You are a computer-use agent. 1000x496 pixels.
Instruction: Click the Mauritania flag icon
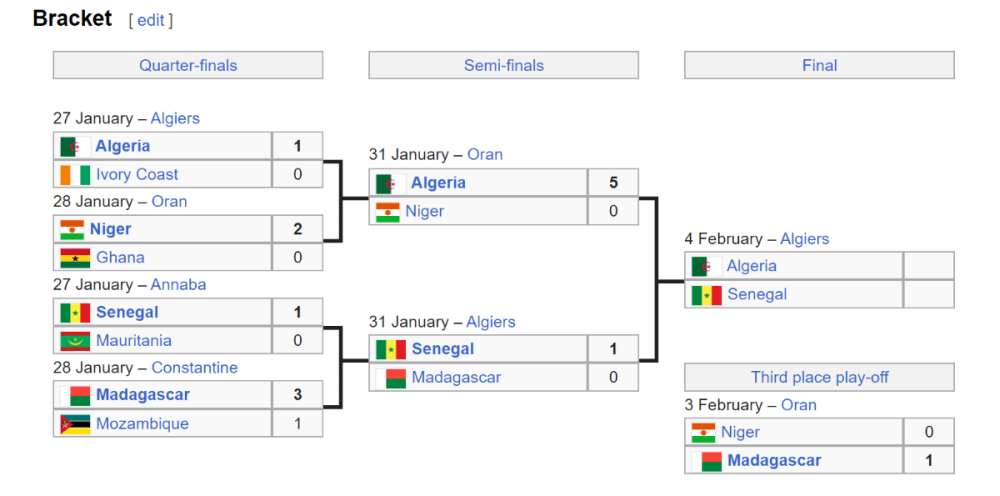click(x=75, y=340)
